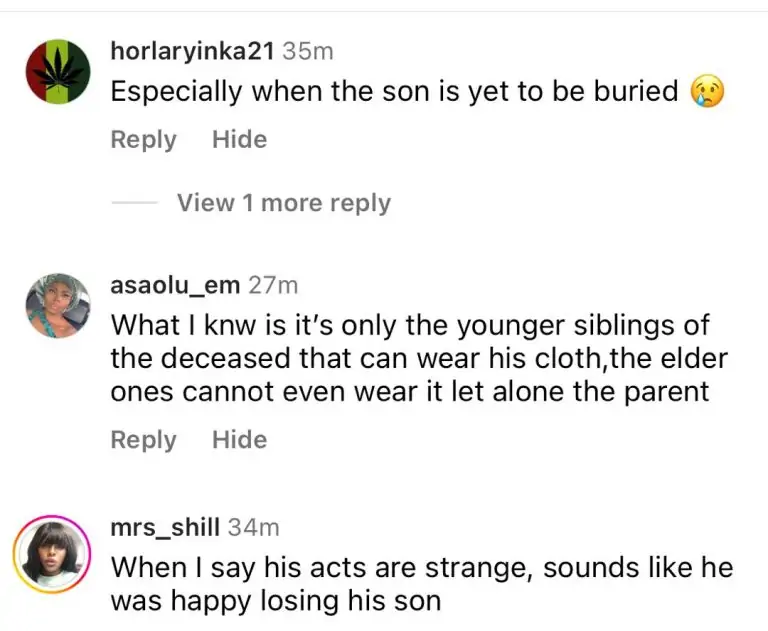Go to the mrs_shill username profile
Viewport: 768px width, 631px height.
[x=165, y=526]
